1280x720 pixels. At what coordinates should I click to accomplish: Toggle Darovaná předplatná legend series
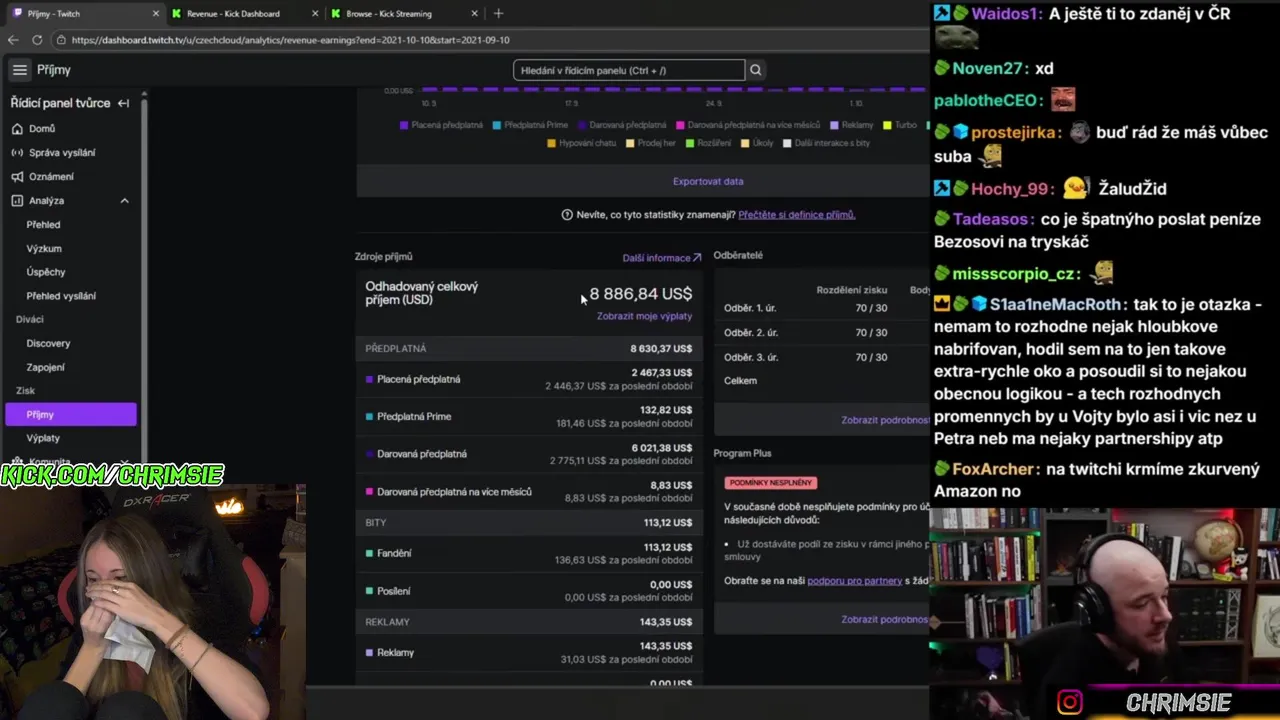621,125
